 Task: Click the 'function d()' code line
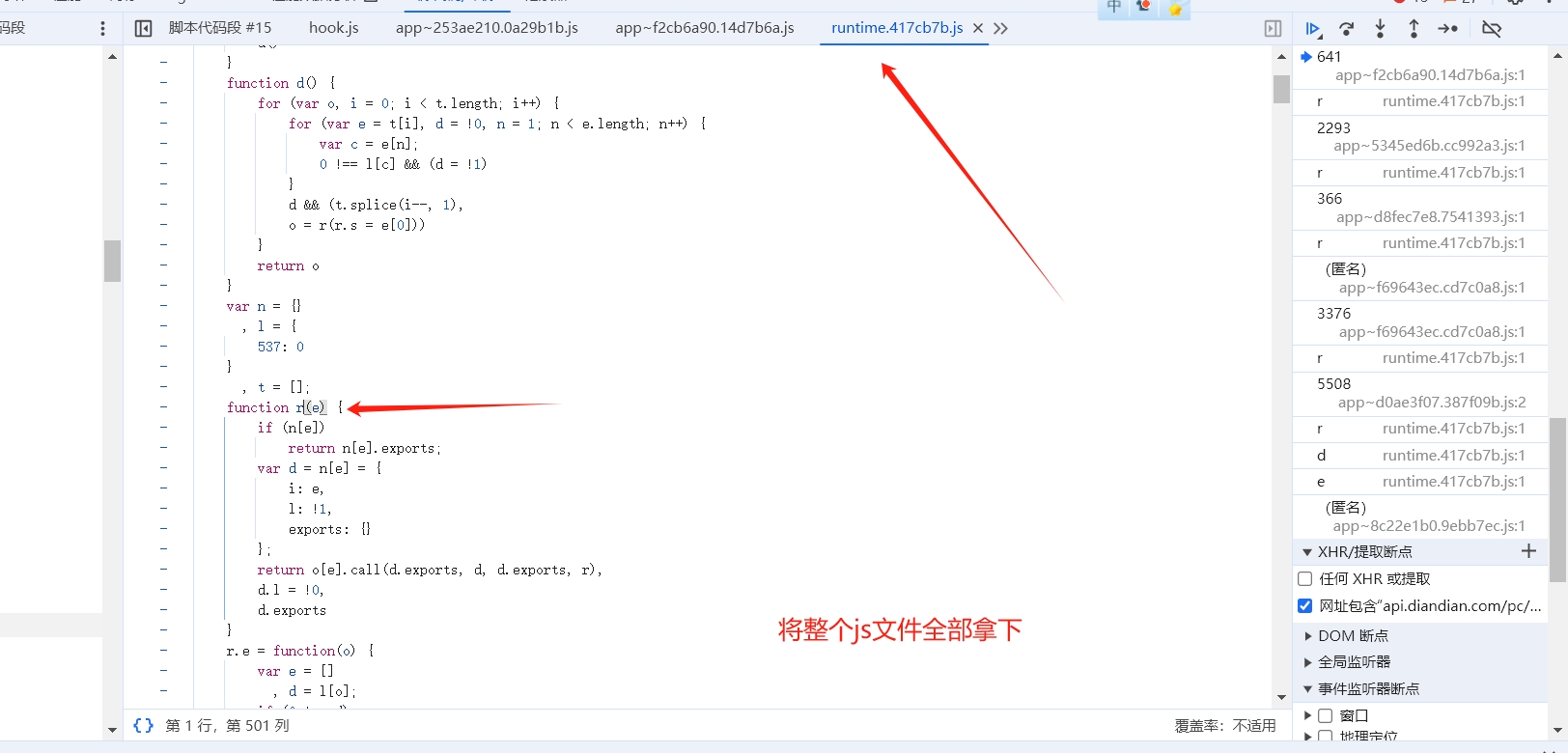pyautogui.click(x=281, y=83)
